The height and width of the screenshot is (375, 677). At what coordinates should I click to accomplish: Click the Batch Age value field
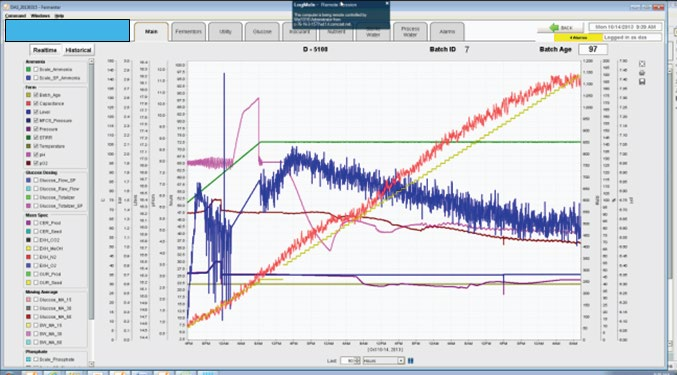[592, 49]
